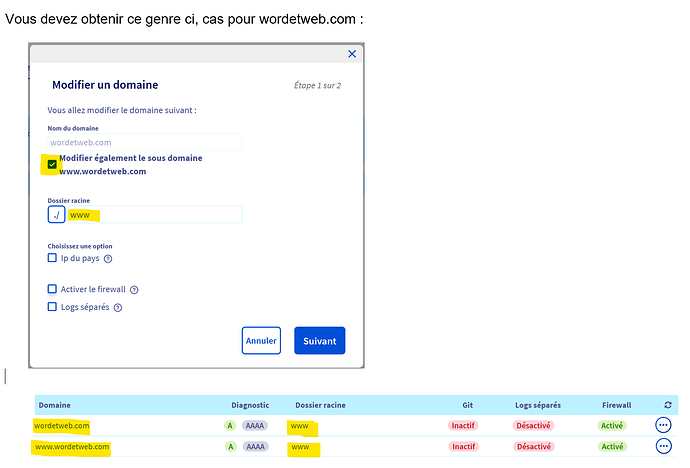The width and height of the screenshot is (690, 468).
Task: Uncheck Modifier également le sous domaine checkbox
Action: pos(52,165)
